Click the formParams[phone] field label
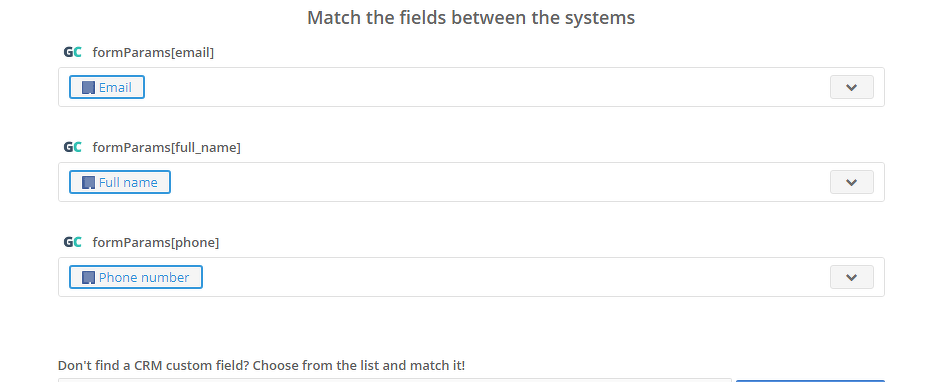946x382 pixels. point(156,242)
